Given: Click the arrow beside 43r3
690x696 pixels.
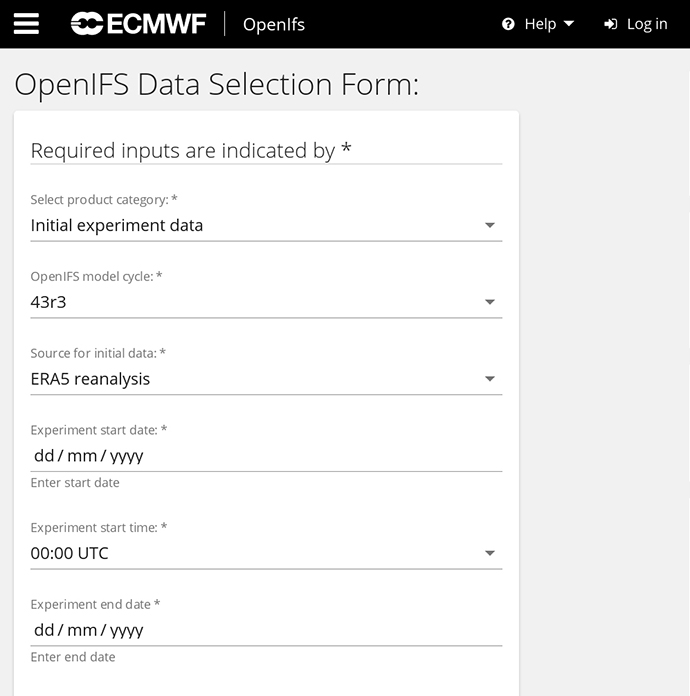Looking at the screenshot, I should pos(490,302).
